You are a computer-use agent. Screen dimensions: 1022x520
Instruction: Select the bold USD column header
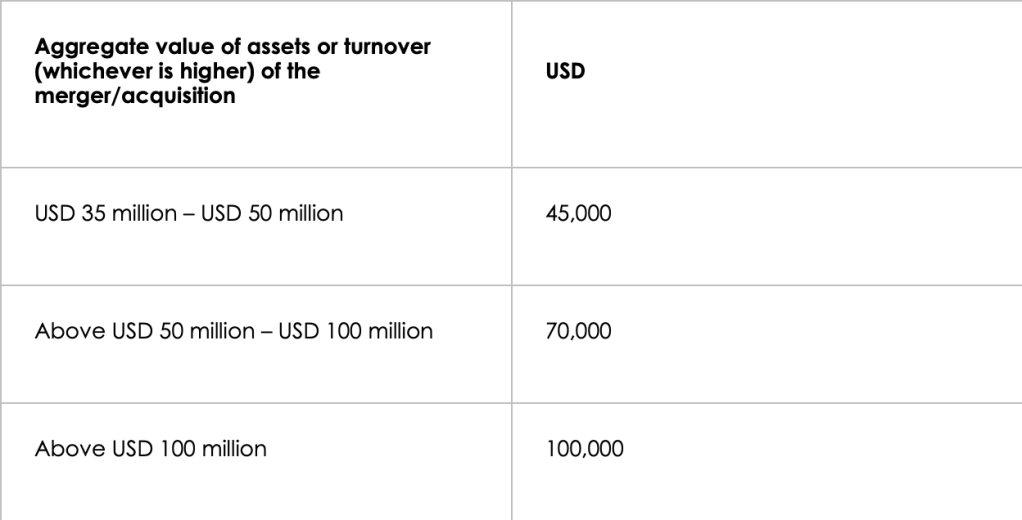(x=565, y=73)
